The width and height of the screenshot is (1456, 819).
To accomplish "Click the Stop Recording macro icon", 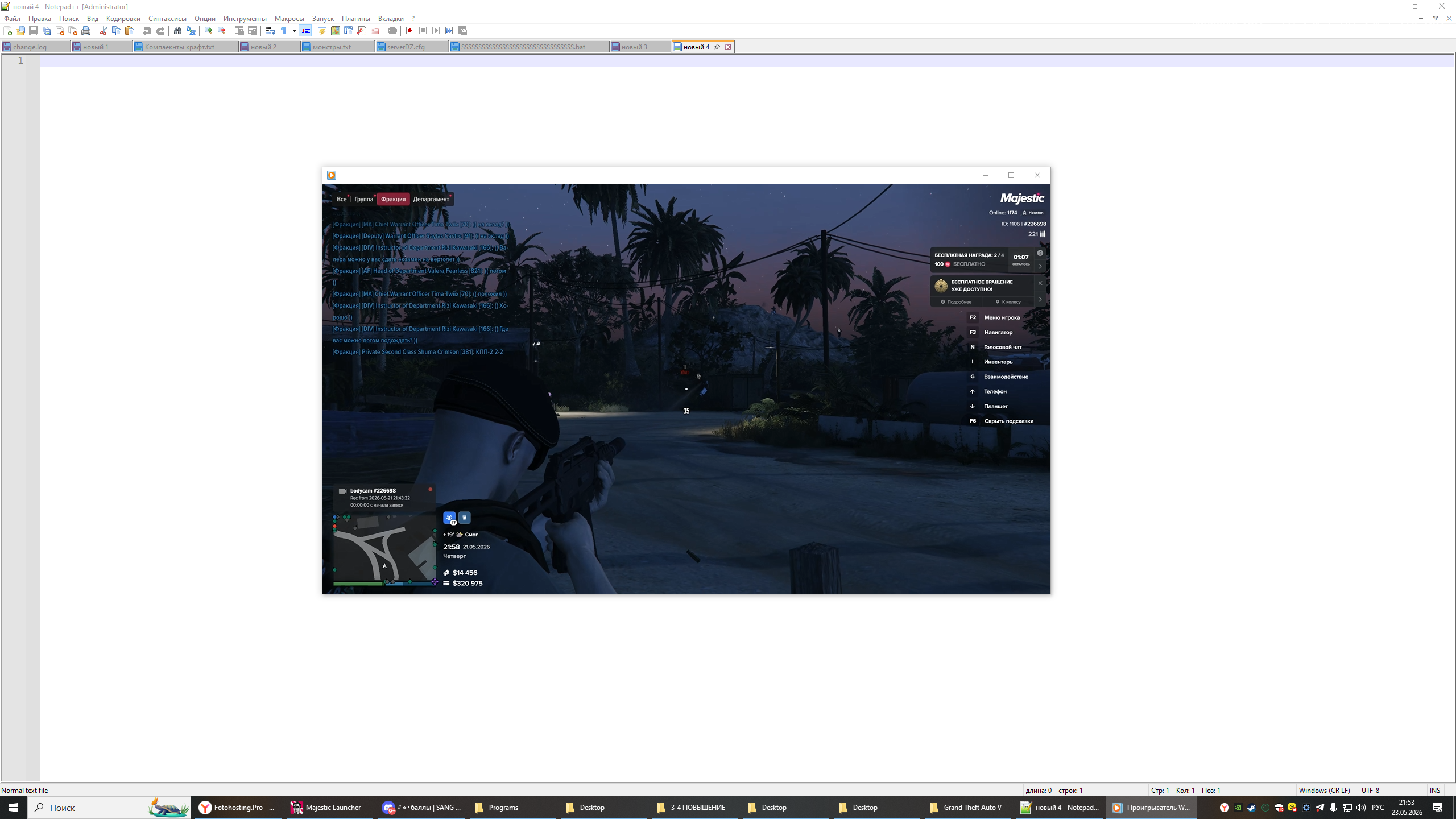I will pos(423,31).
